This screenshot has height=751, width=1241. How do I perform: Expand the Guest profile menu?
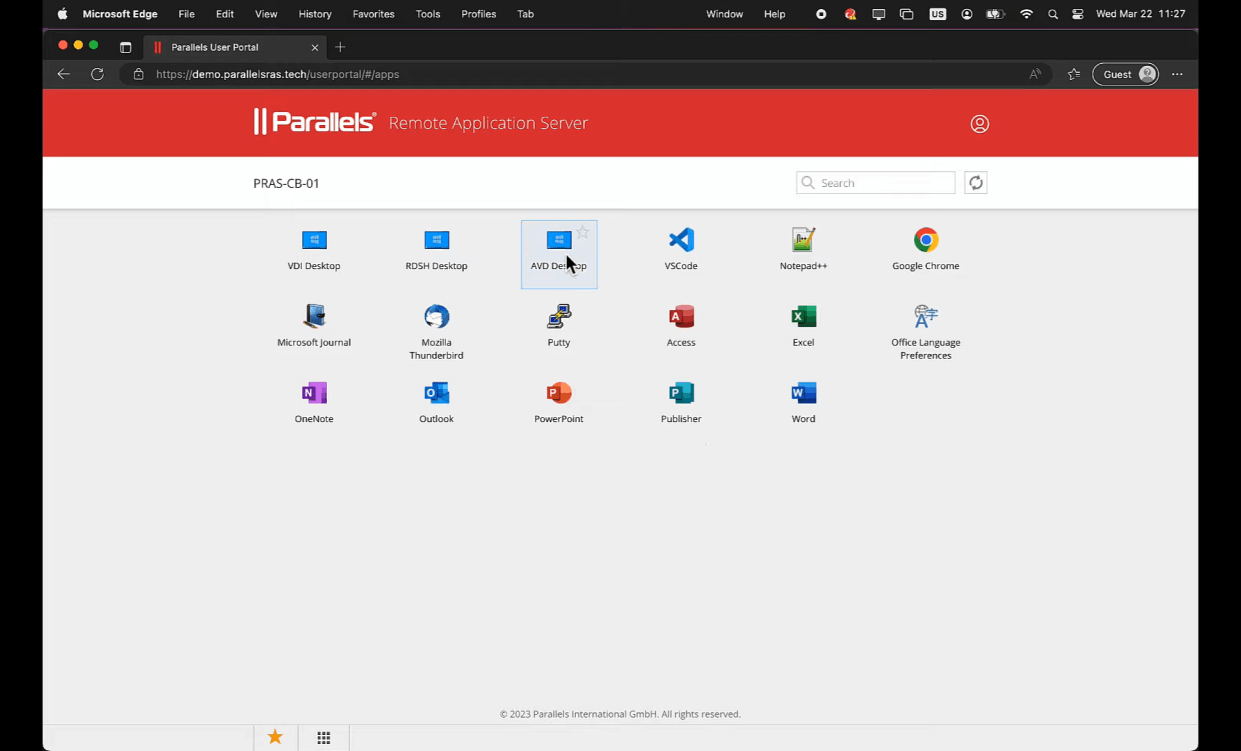1125,74
